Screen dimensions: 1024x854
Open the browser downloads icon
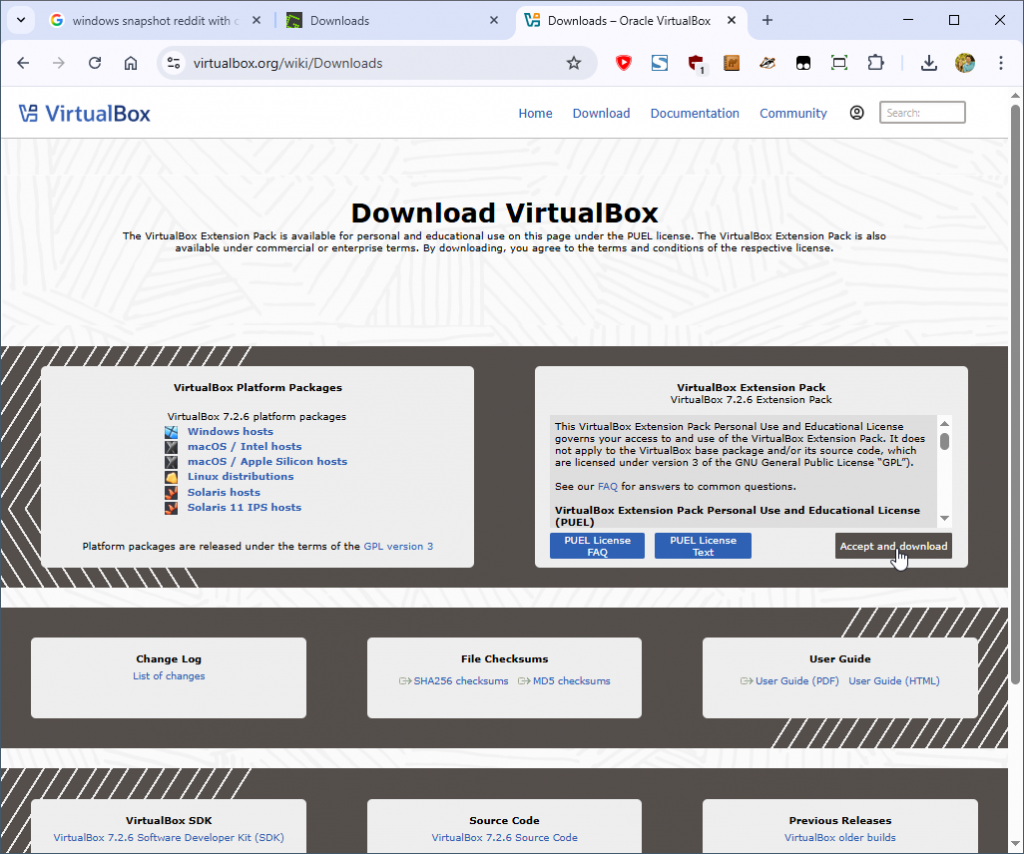[928, 63]
